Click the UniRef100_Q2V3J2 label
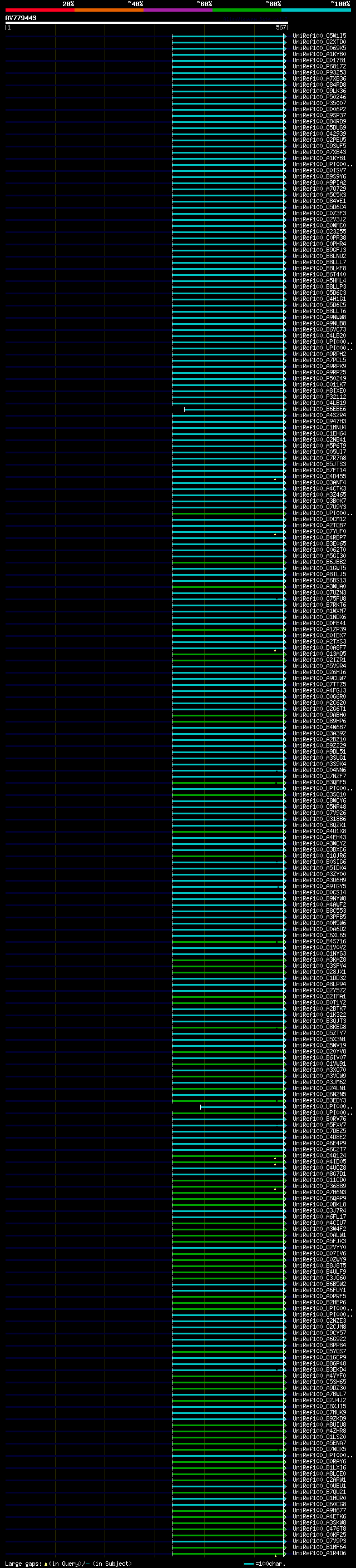 point(319,219)
